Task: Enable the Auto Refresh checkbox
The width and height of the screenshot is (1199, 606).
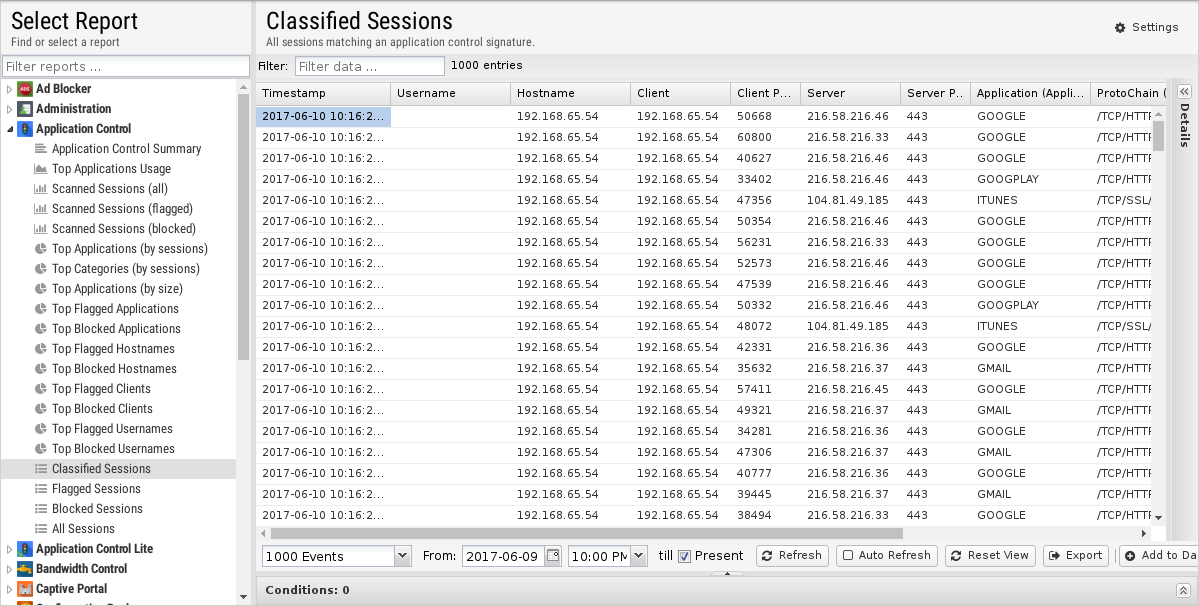Action: tap(848, 556)
